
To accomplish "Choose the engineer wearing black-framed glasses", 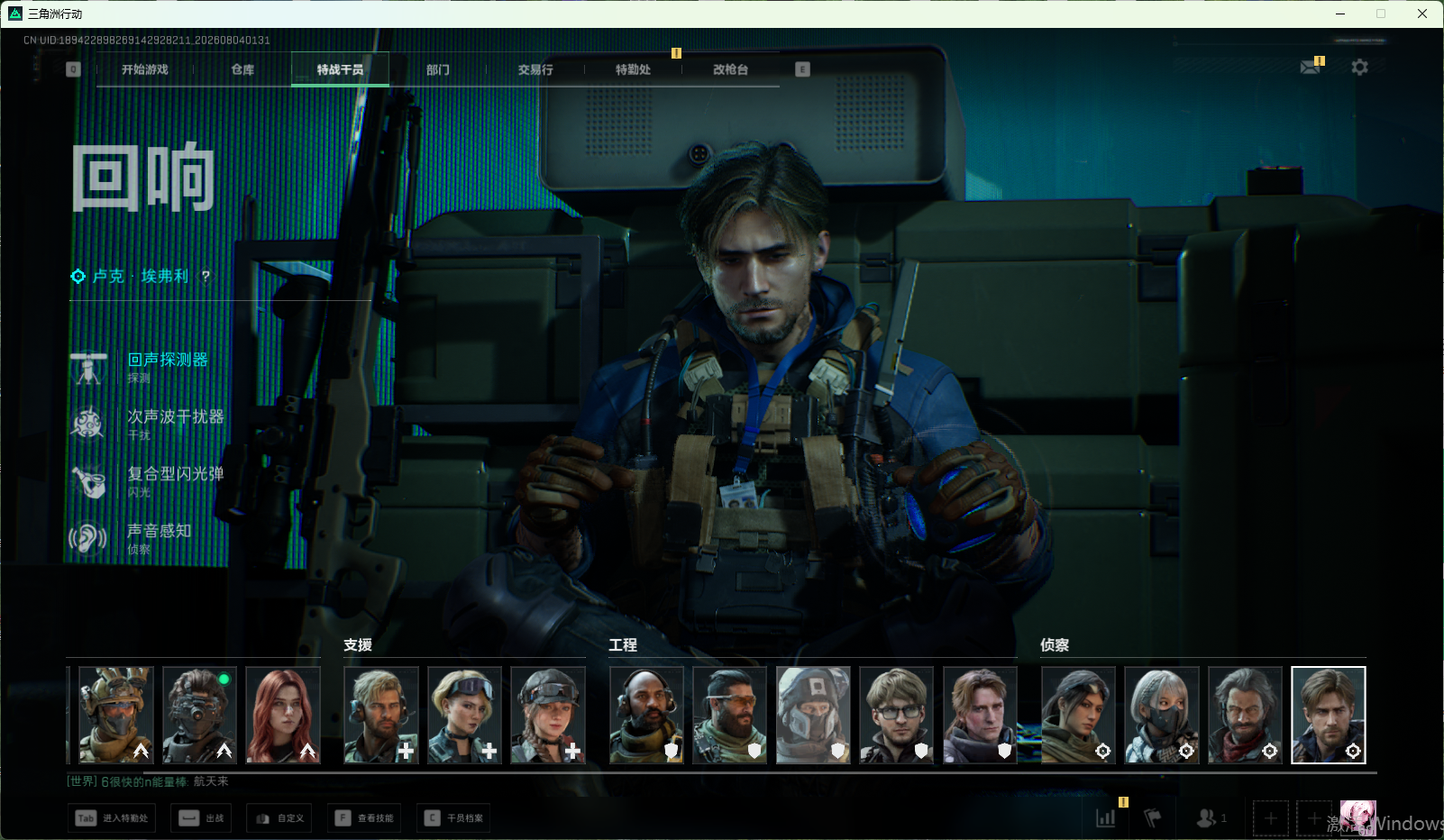I will coord(897,715).
